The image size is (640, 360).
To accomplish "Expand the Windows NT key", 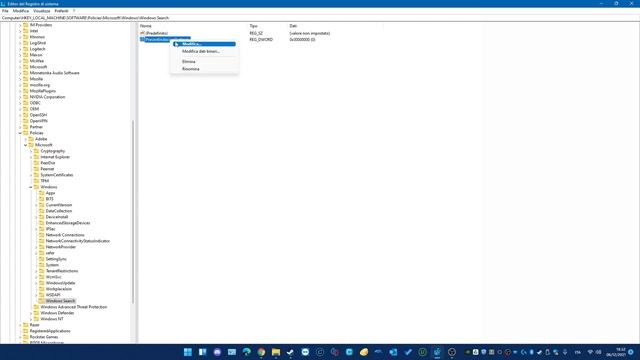I will (31, 319).
